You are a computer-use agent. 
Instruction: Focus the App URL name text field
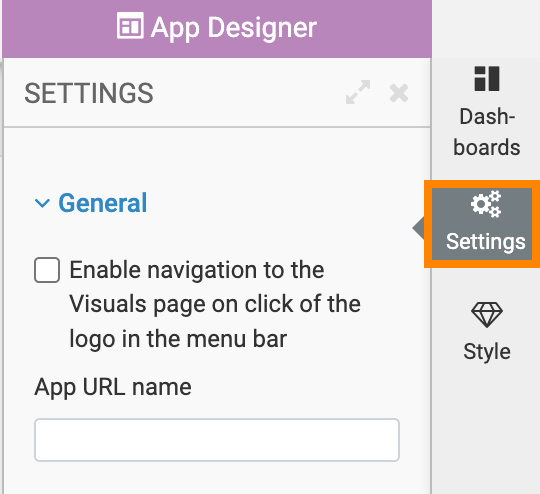coord(217,440)
